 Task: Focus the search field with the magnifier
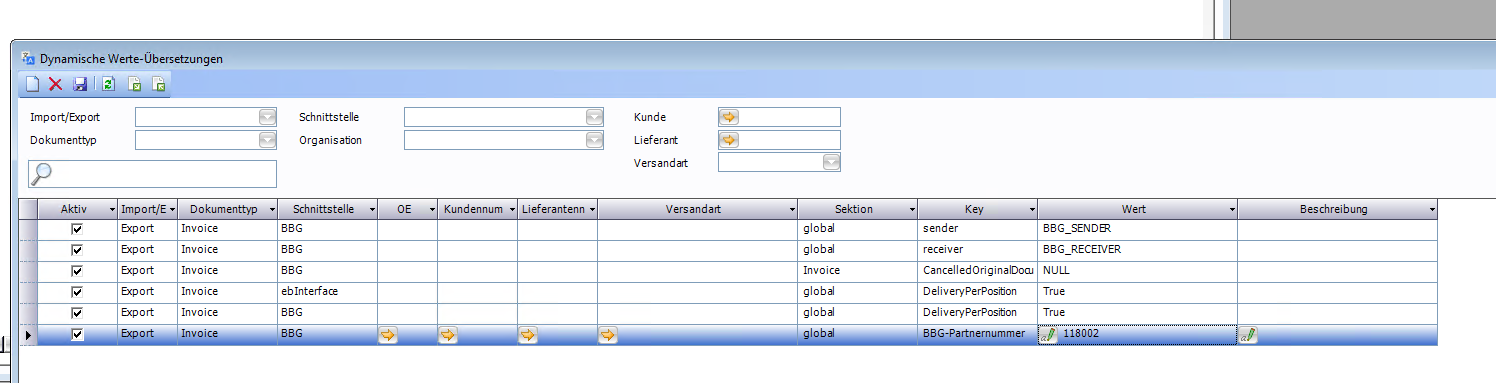point(153,174)
